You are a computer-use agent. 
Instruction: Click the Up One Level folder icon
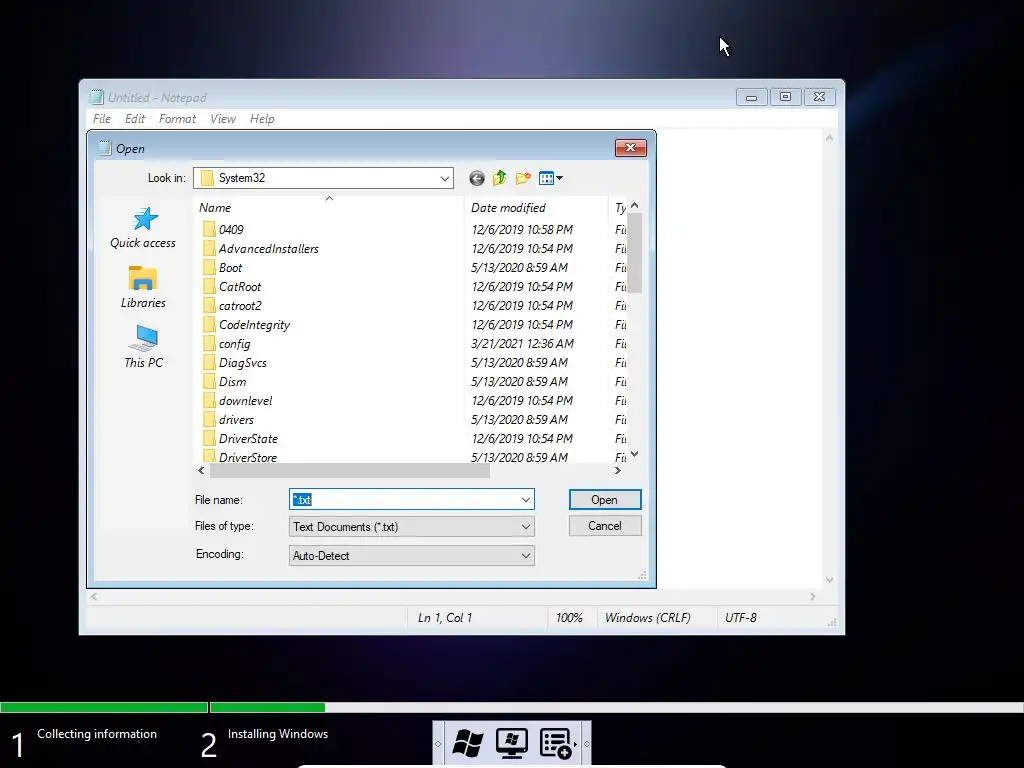click(500, 178)
